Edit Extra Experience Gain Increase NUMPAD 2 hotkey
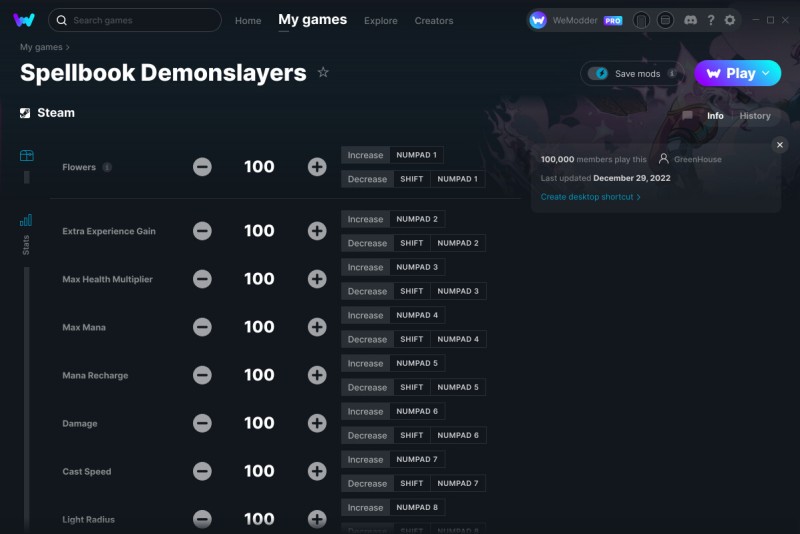The height and width of the screenshot is (534, 800). pos(417,219)
